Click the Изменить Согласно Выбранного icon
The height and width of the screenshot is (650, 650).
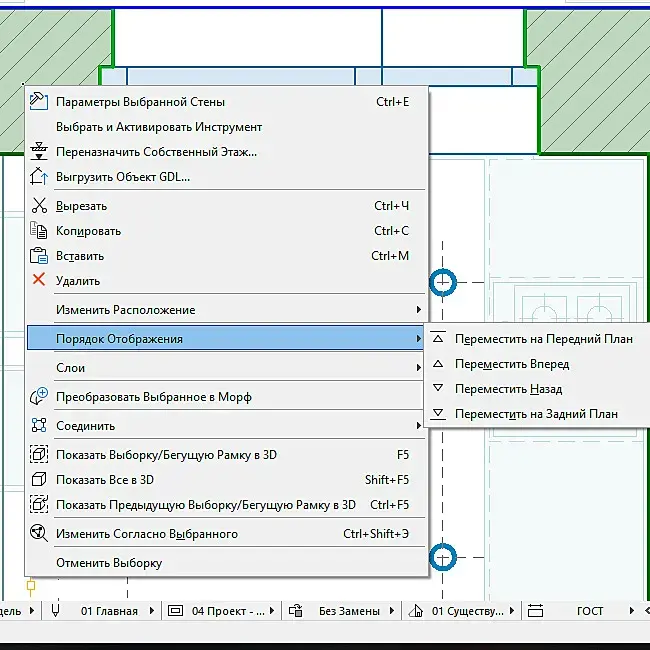pos(39,533)
